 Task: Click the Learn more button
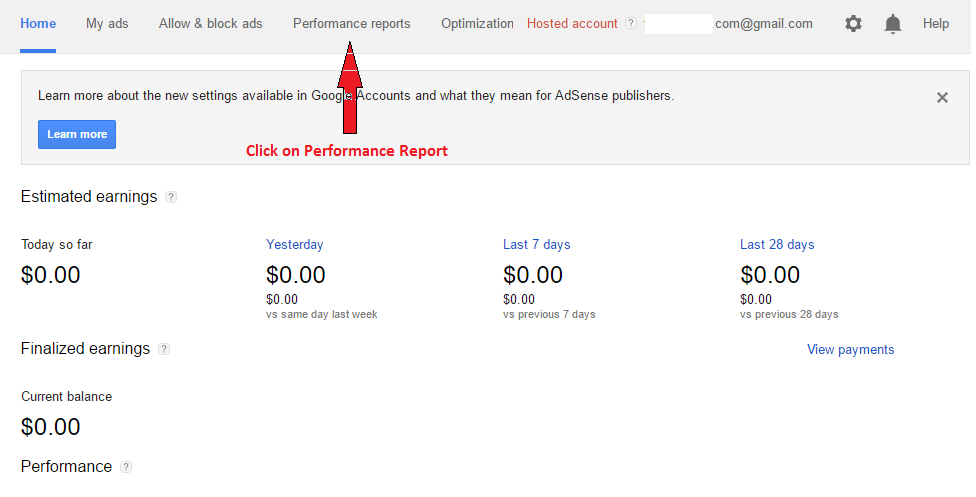77,135
